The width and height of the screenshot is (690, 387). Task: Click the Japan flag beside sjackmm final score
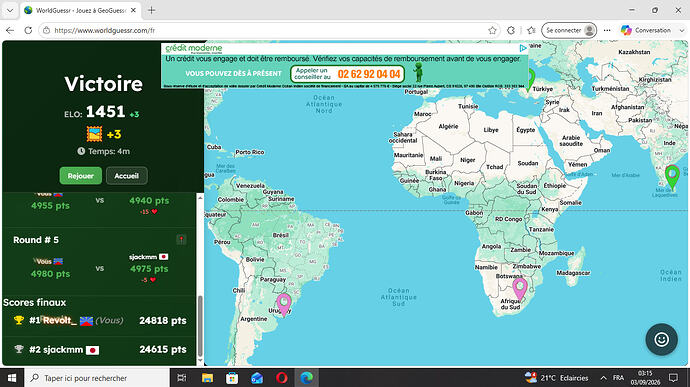pos(92,350)
